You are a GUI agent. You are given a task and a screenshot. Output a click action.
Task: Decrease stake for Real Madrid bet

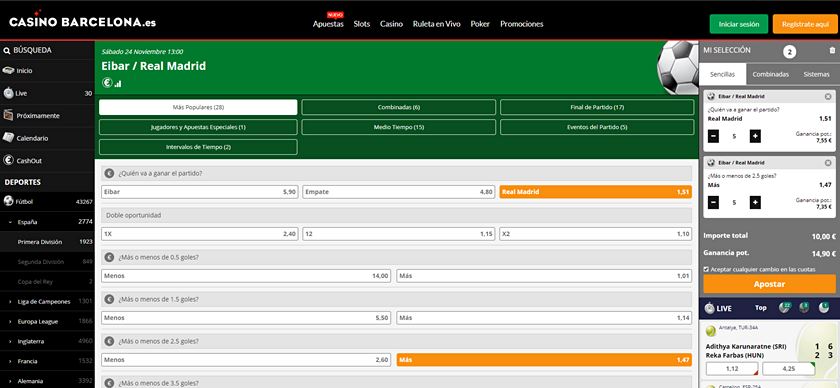[x=714, y=136]
